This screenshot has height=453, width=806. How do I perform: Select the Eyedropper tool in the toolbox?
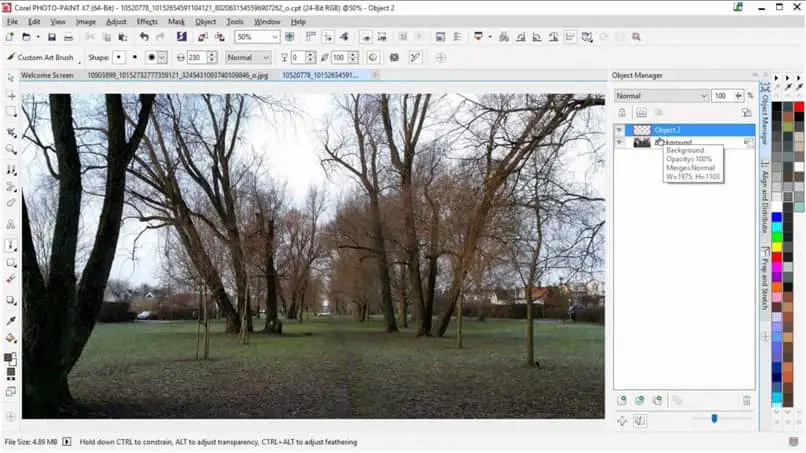[x=11, y=321]
